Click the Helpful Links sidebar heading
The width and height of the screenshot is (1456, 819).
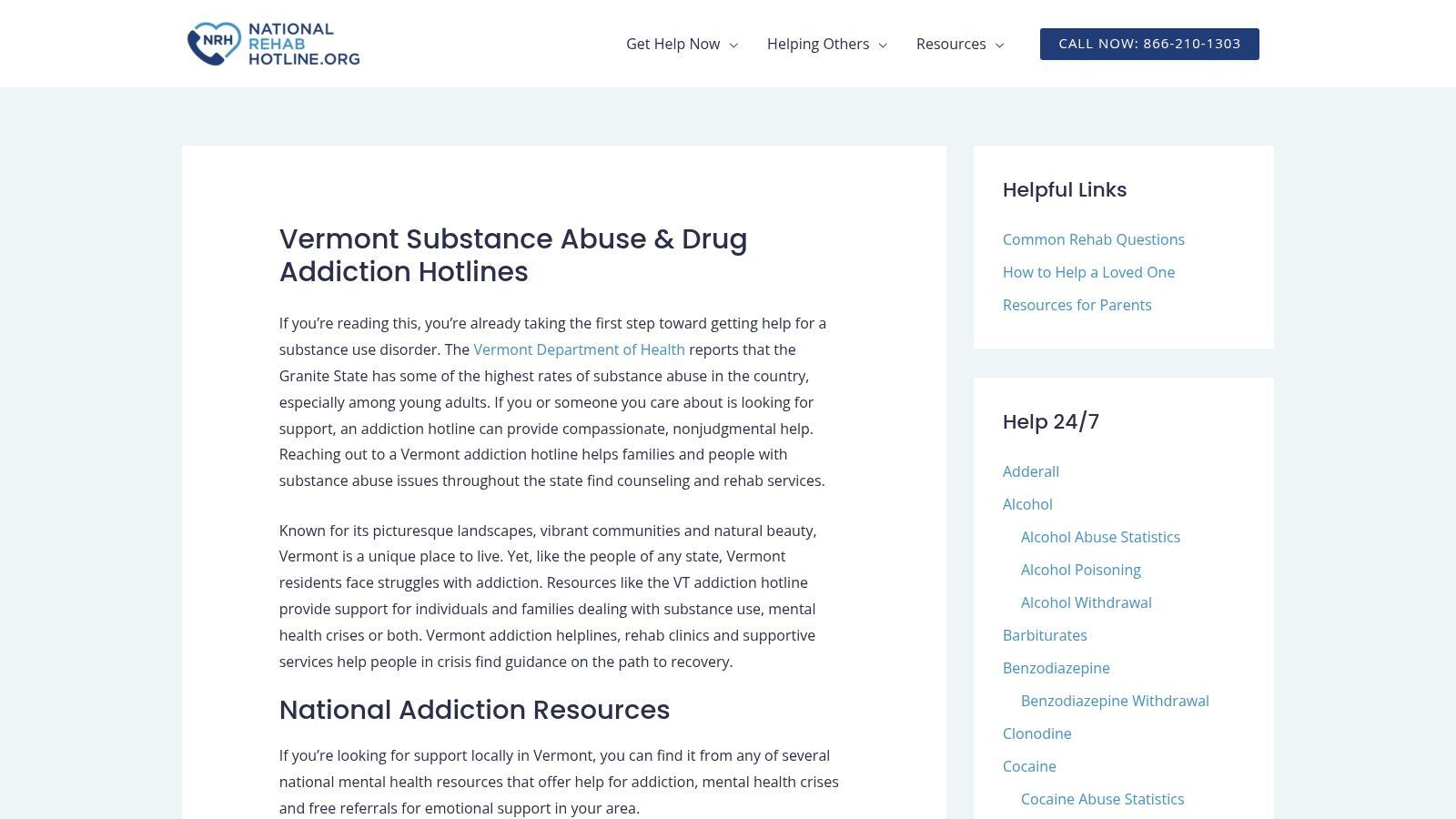(1065, 190)
